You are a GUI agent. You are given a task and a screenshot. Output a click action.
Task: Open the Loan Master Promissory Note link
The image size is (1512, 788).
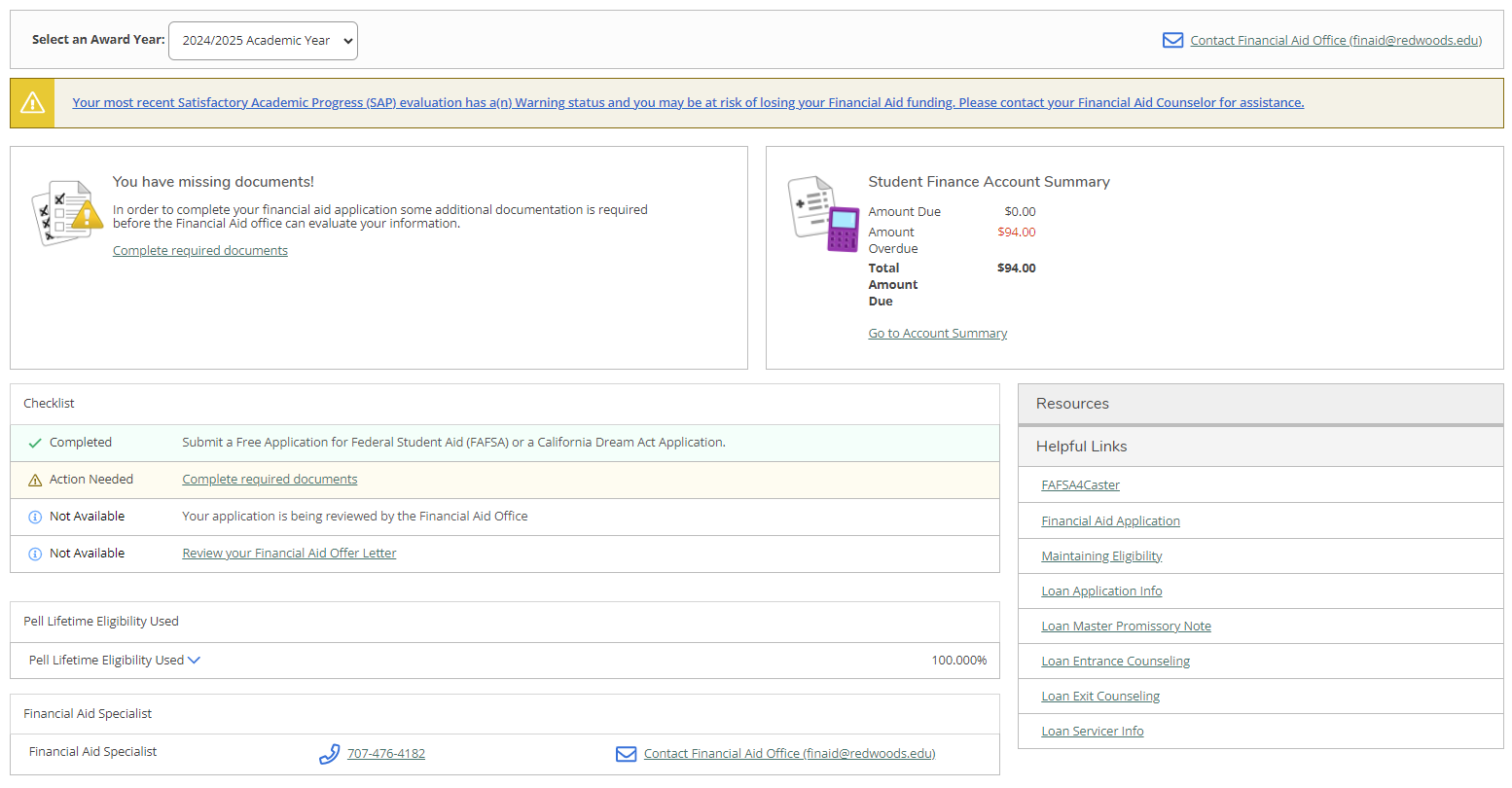click(1126, 627)
